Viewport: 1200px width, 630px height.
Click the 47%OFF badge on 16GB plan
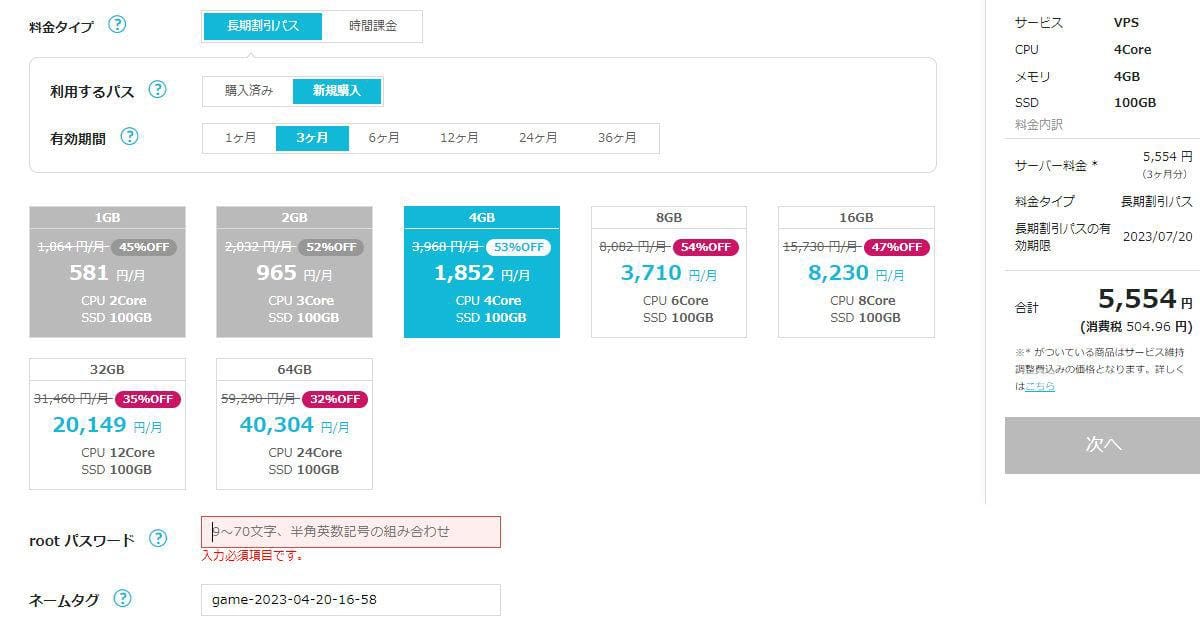[x=897, y=247]
